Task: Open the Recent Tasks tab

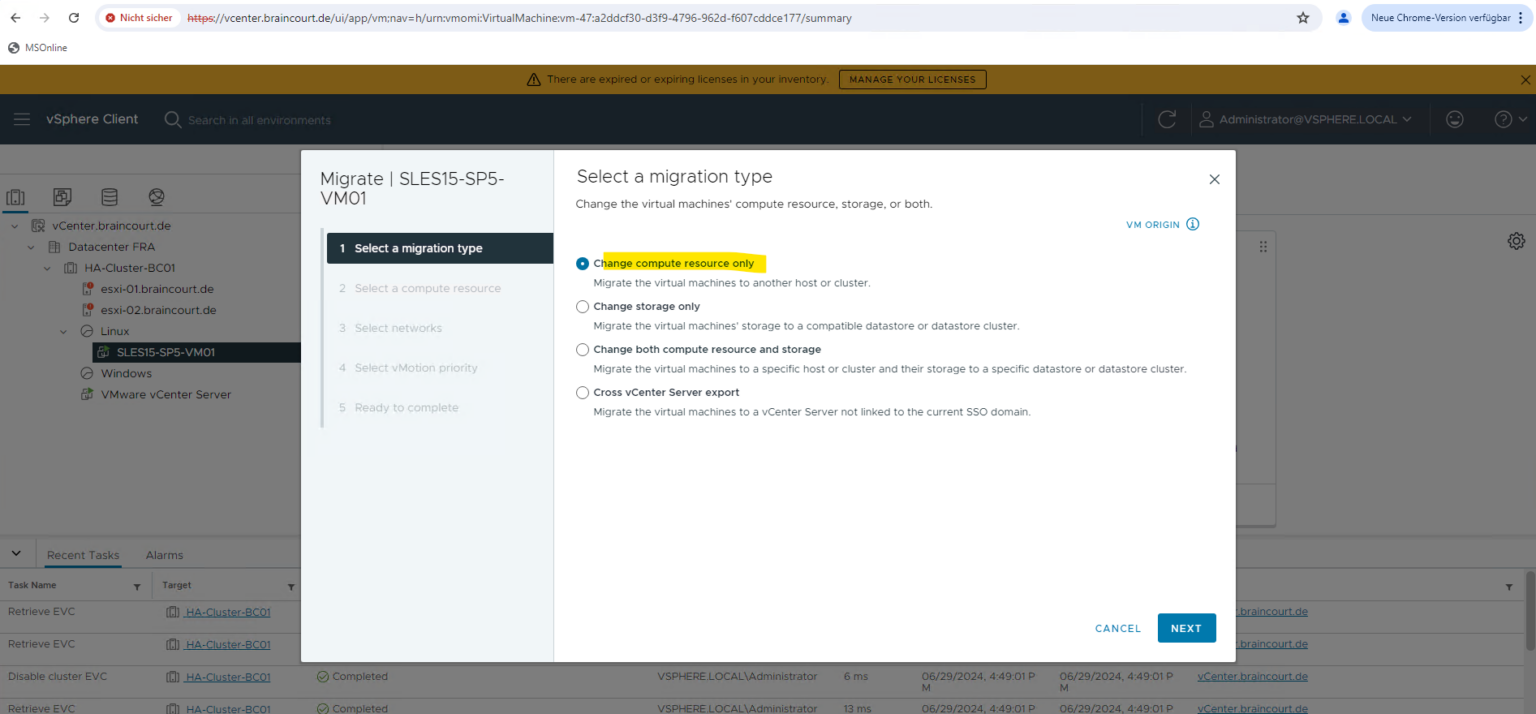Action: coord(82,554)
